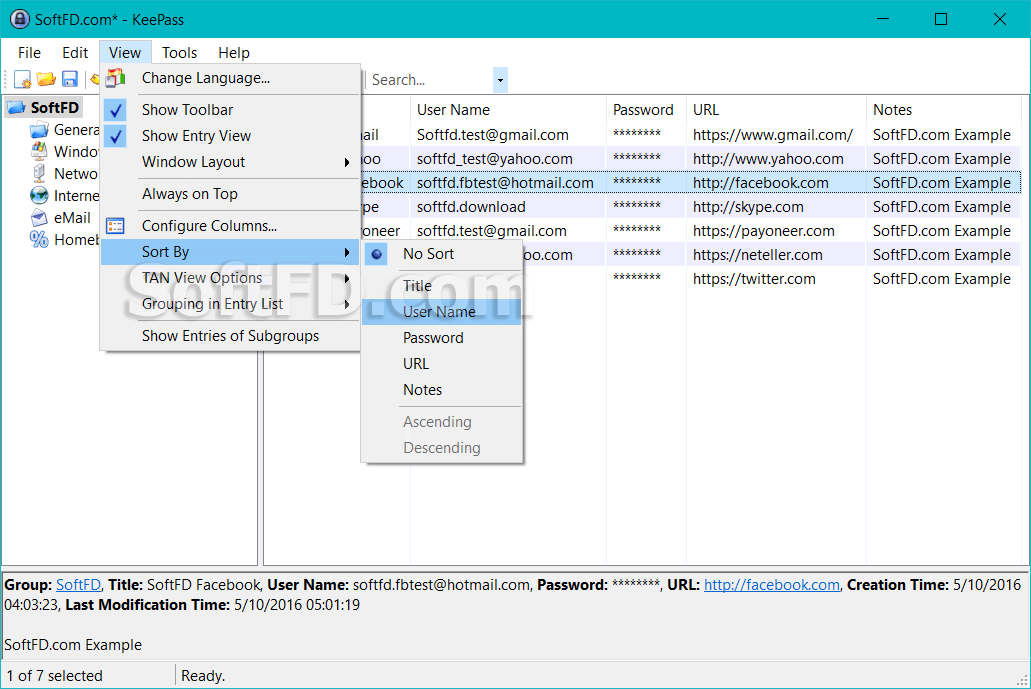Select the SoftFD root folder icon
1031x689 pixels.
click(16, 107)
